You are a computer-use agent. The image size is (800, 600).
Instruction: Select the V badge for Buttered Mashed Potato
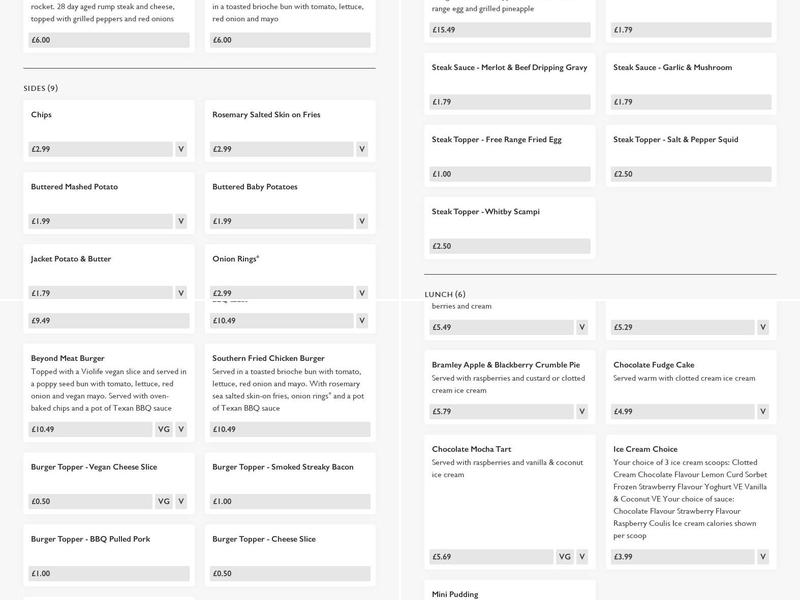[181, 221]
